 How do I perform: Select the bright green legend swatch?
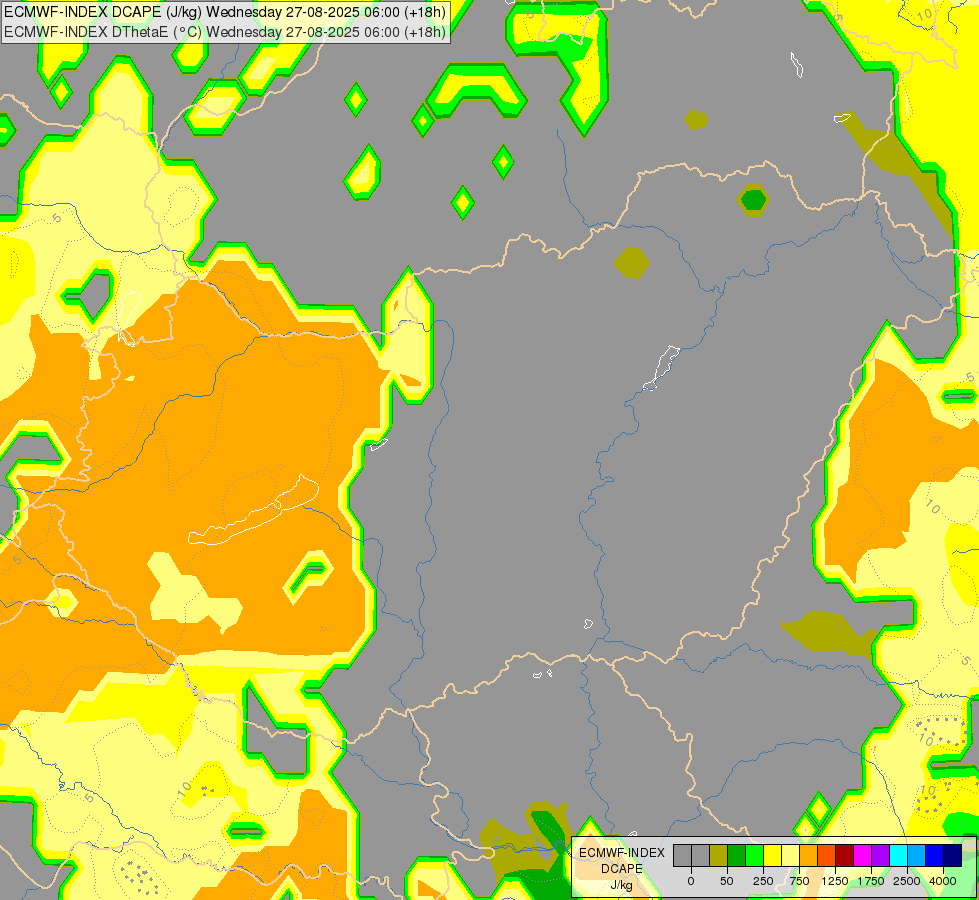[x=754, y=855]
